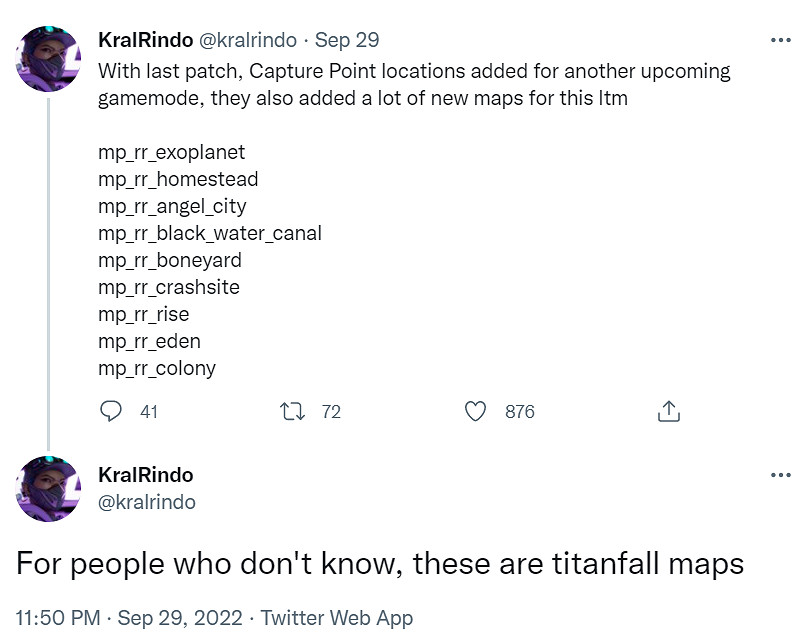Click @kralrindo handle next to Sep 29
This screenshot has height=634, width=809.
tap(250, 41)
